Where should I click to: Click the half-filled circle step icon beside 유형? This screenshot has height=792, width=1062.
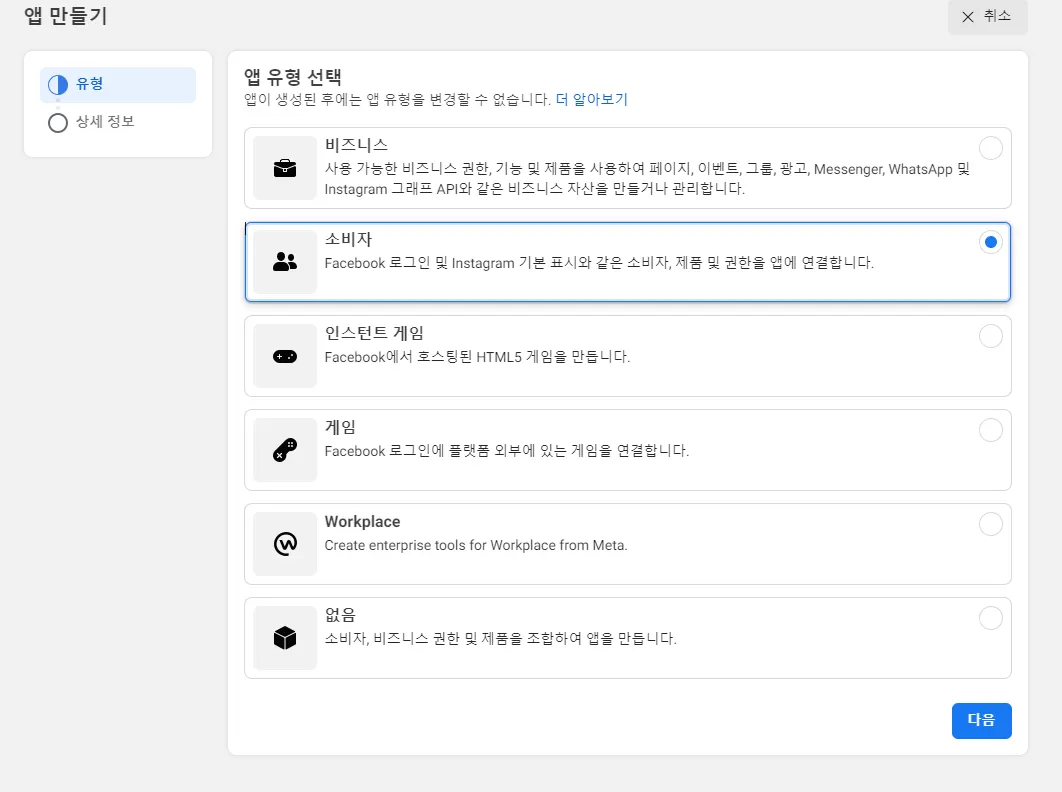pyautogui.click(x=58, y=85)
